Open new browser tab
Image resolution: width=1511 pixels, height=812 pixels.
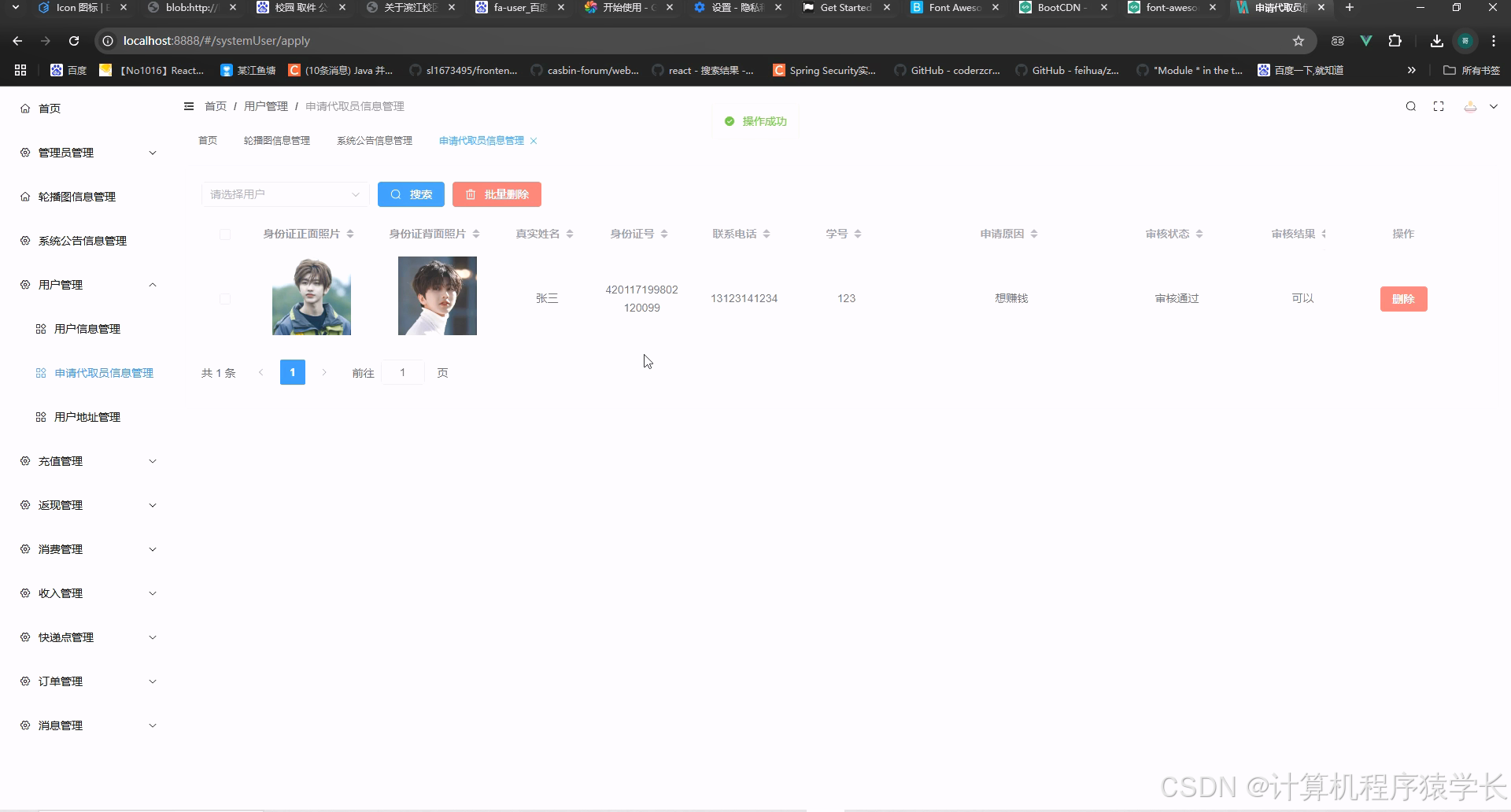point(1349,8)
